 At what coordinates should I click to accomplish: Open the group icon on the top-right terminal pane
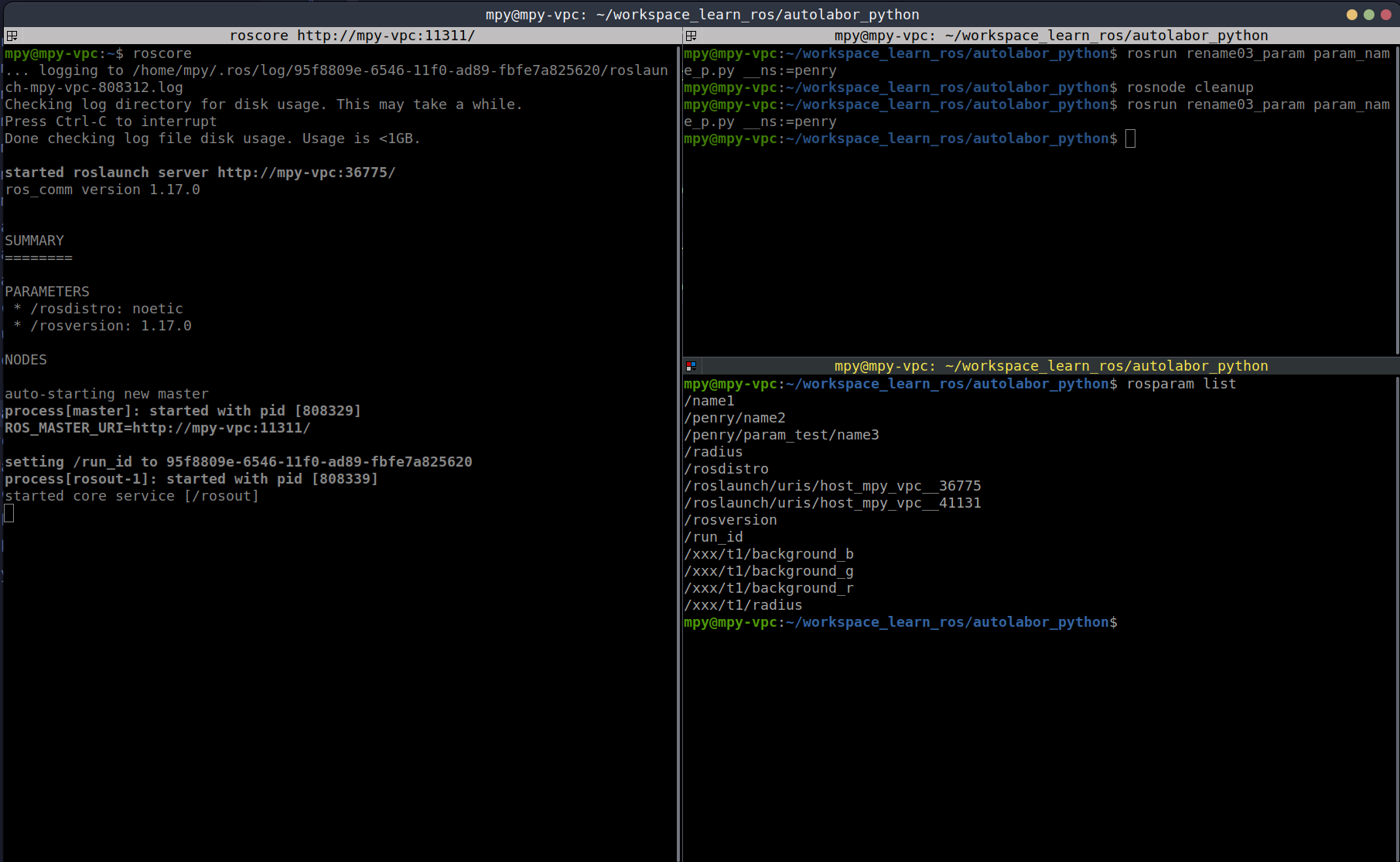tap(691, 36)
